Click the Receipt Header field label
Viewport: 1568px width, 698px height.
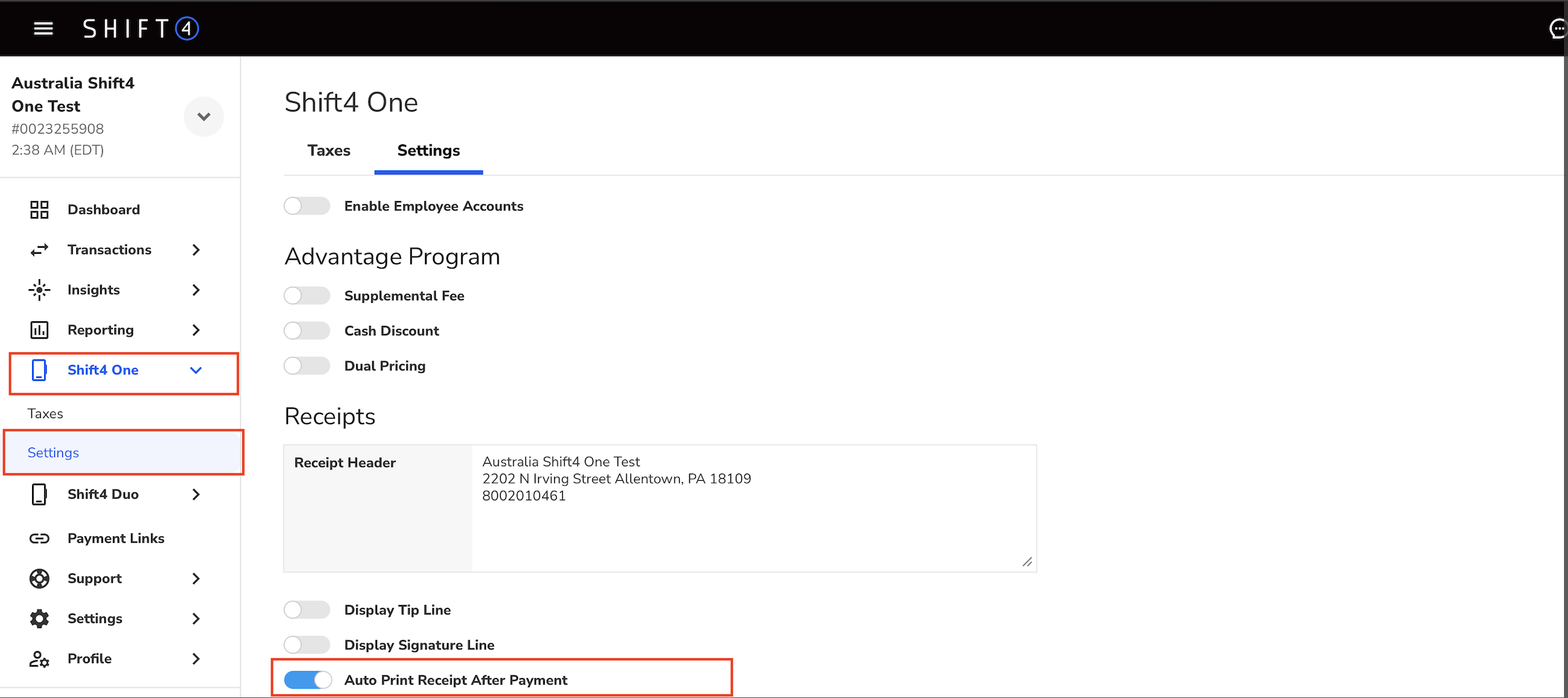[345, 463]
